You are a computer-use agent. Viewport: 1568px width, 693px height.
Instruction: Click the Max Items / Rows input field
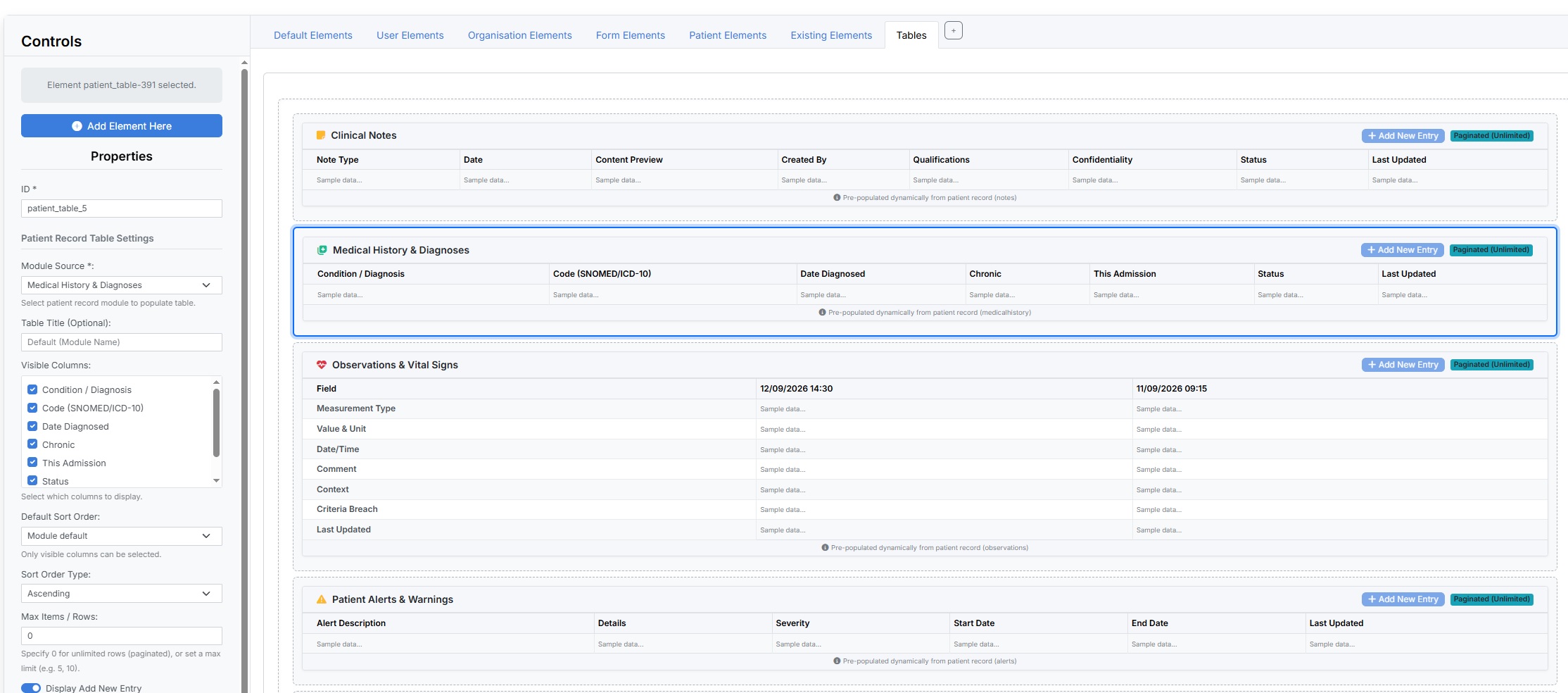(122, 636)
